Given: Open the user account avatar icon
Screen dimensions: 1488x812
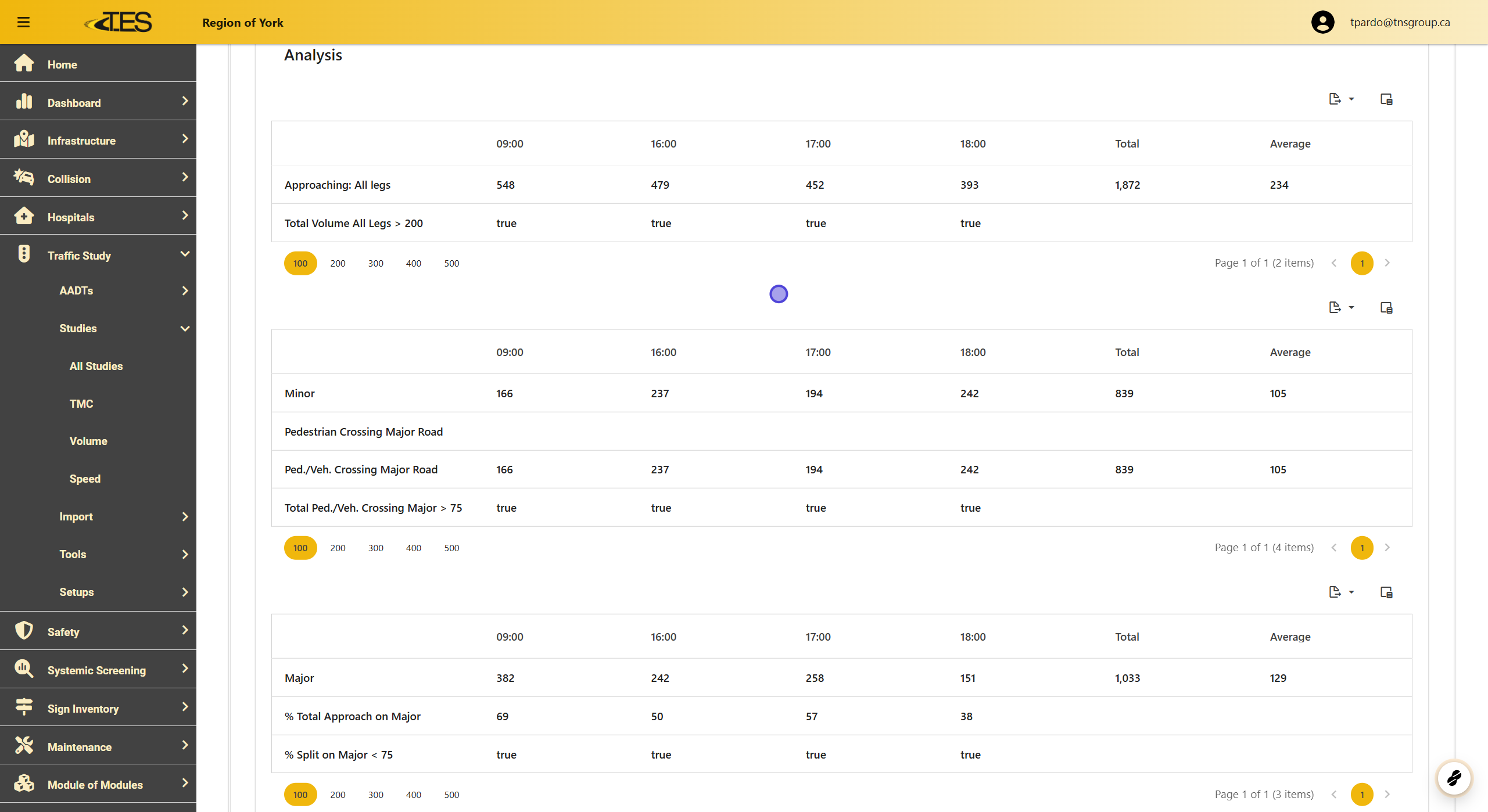Looking at the screenshot, I should pyautogui.click(x=1322, y=22).
